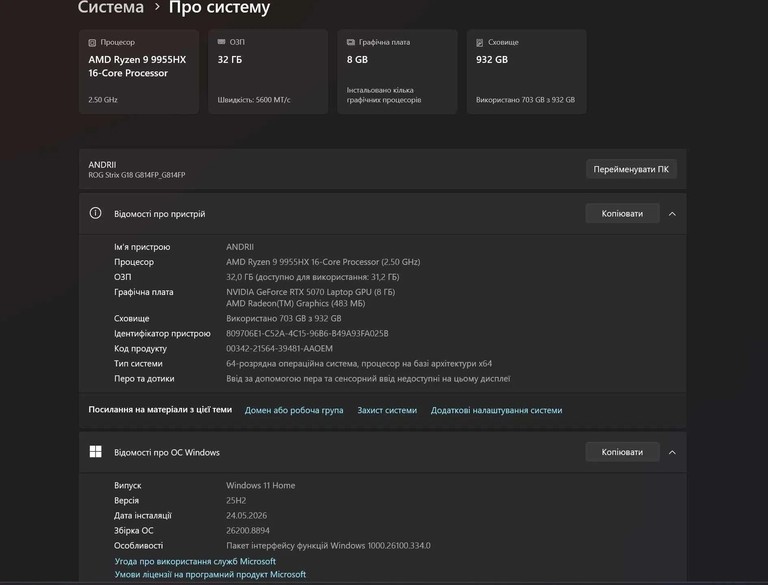Open Захист системи link
Screen dimensions: 768x585
tap(387, 410)
